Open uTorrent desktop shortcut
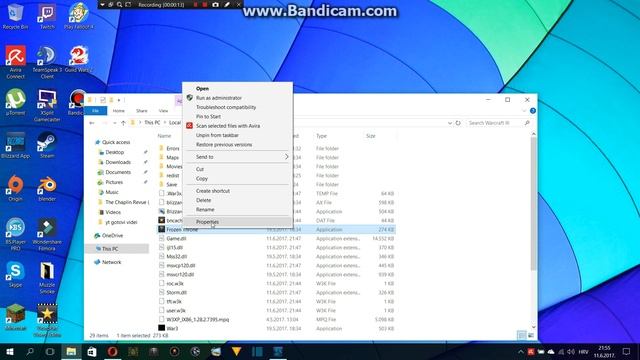640x360 pixels. click(15, 102)
